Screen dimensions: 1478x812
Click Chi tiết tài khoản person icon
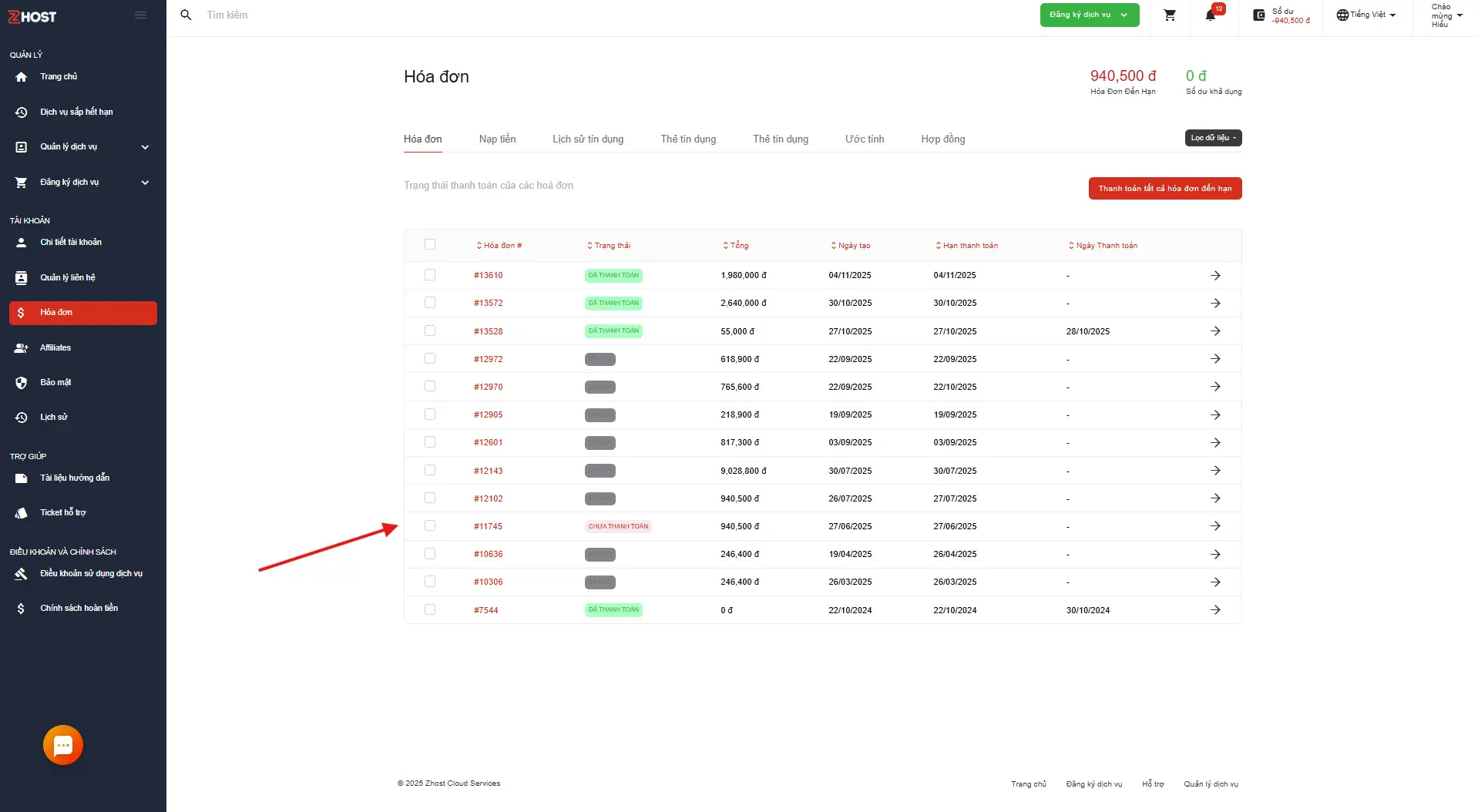[22, 243]
